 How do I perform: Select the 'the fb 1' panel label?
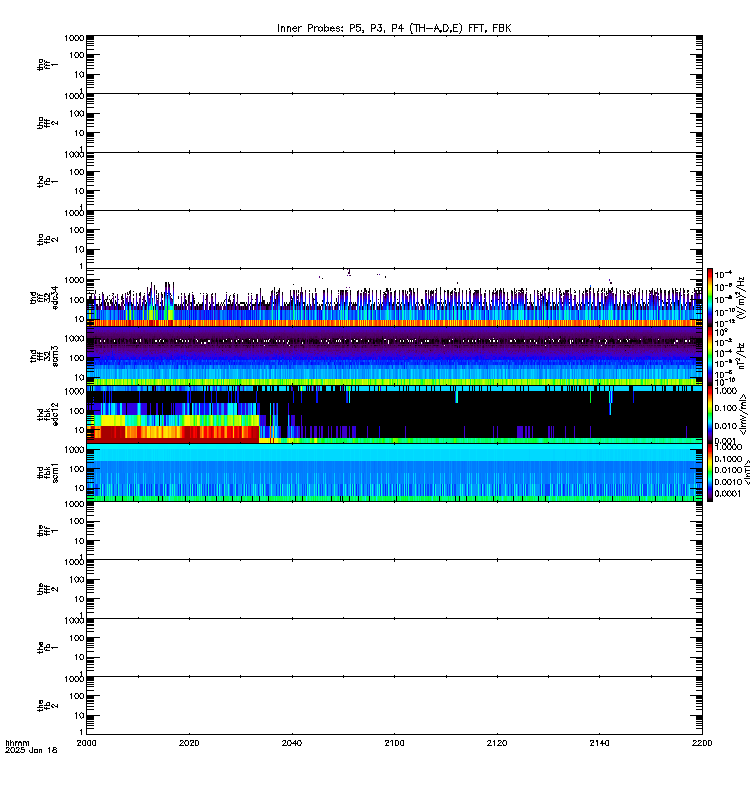tap(47, 647)
